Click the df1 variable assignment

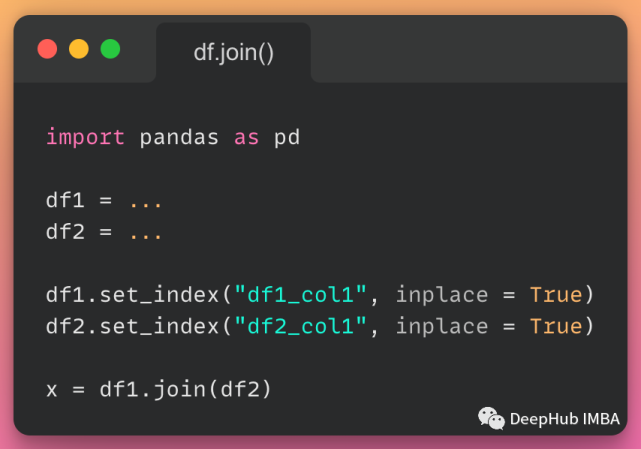pos(65,200)
